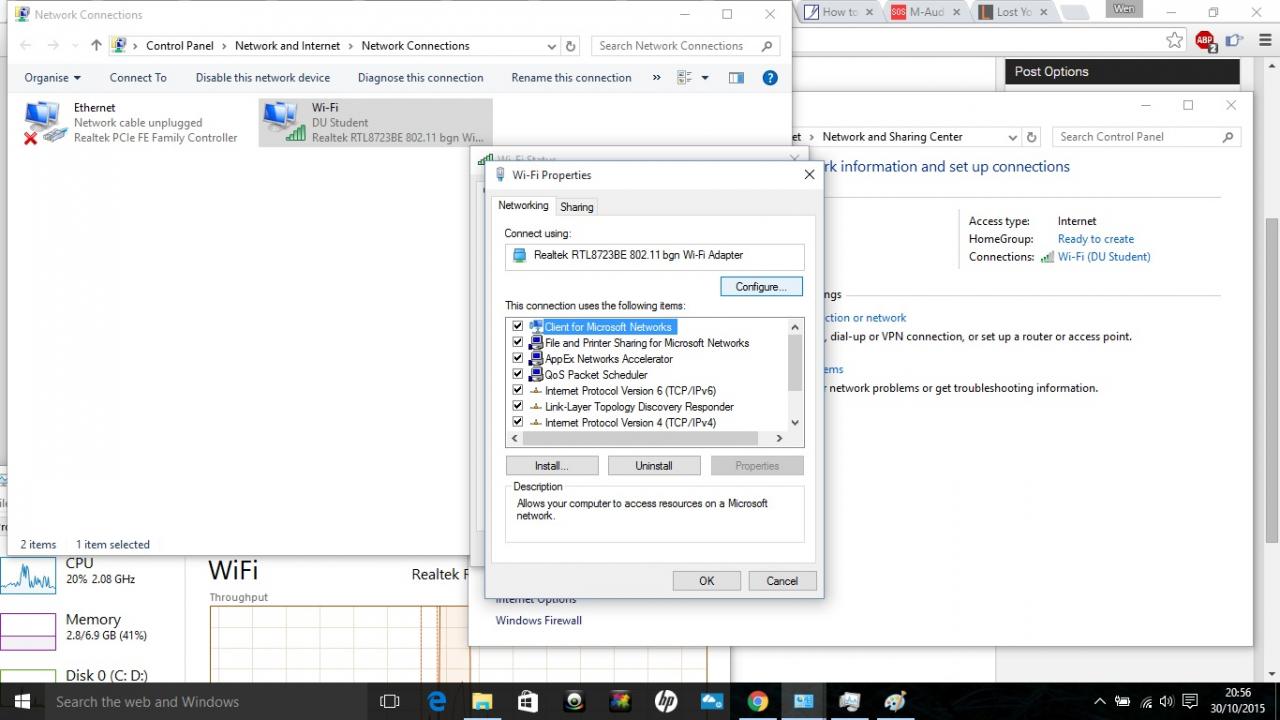The height and width of the screenshot is (720, 1280).
Task: Click the items list vertical scrollbar thumb
Action: [x=796, y=363]
